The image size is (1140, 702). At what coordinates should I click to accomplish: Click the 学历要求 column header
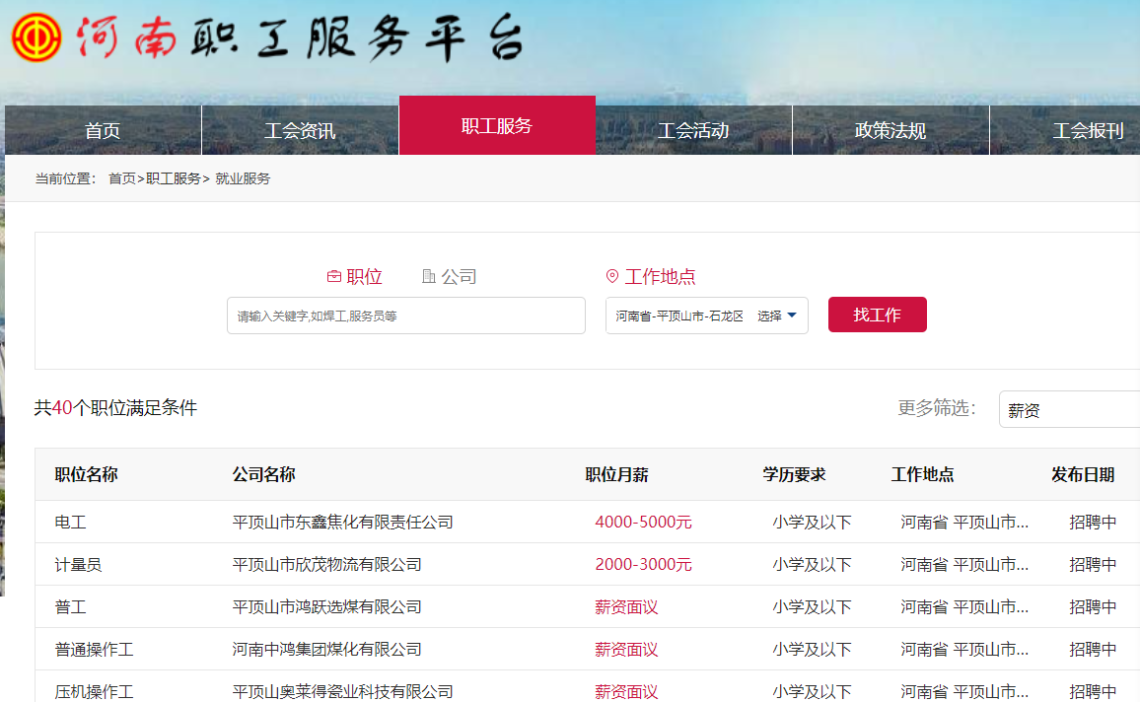pyautogui.click(x=794, y=475)
